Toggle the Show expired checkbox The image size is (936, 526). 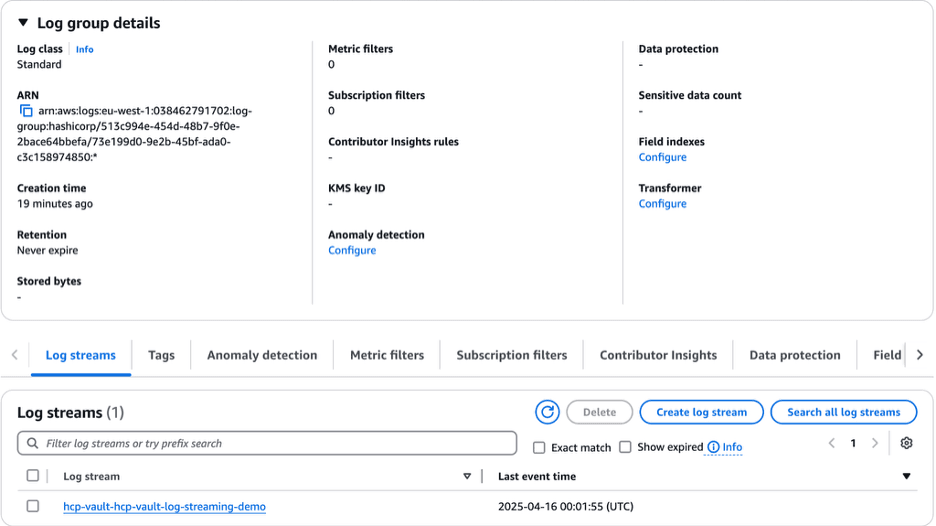point(626,448)
